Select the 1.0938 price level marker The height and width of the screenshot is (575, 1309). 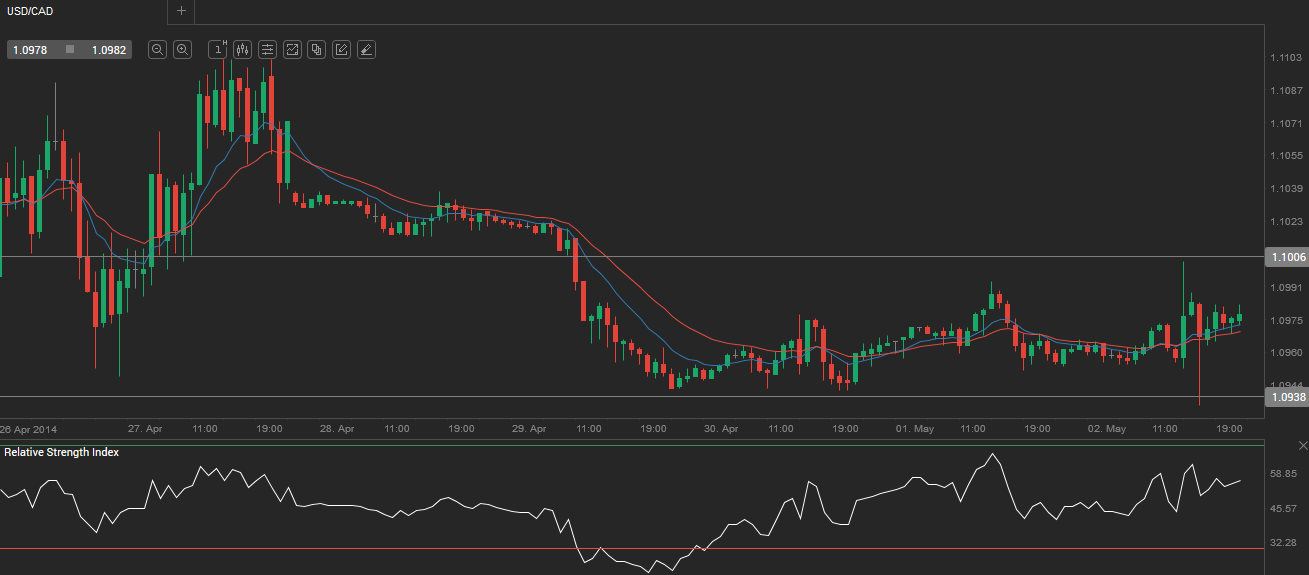(1286, 397)
